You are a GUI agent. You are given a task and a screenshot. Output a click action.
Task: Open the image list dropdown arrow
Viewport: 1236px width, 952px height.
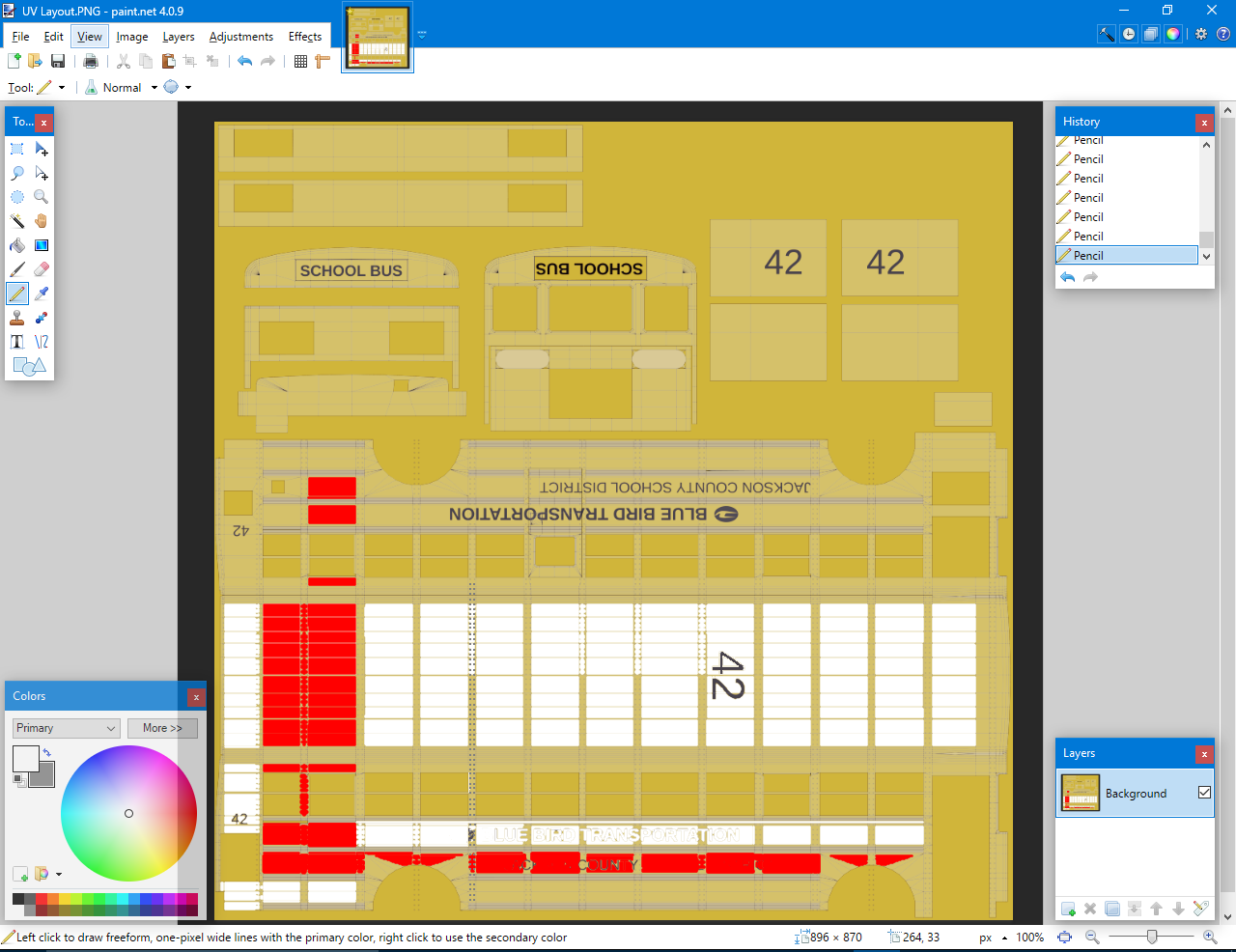tap(422, 34)
